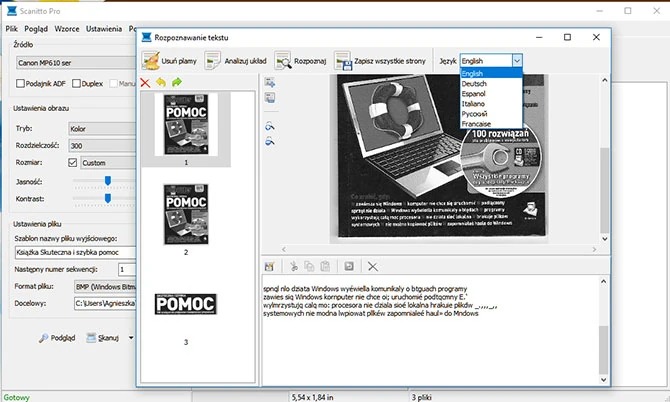Toggle the Duplex checkbox

(x=76, y=83)
